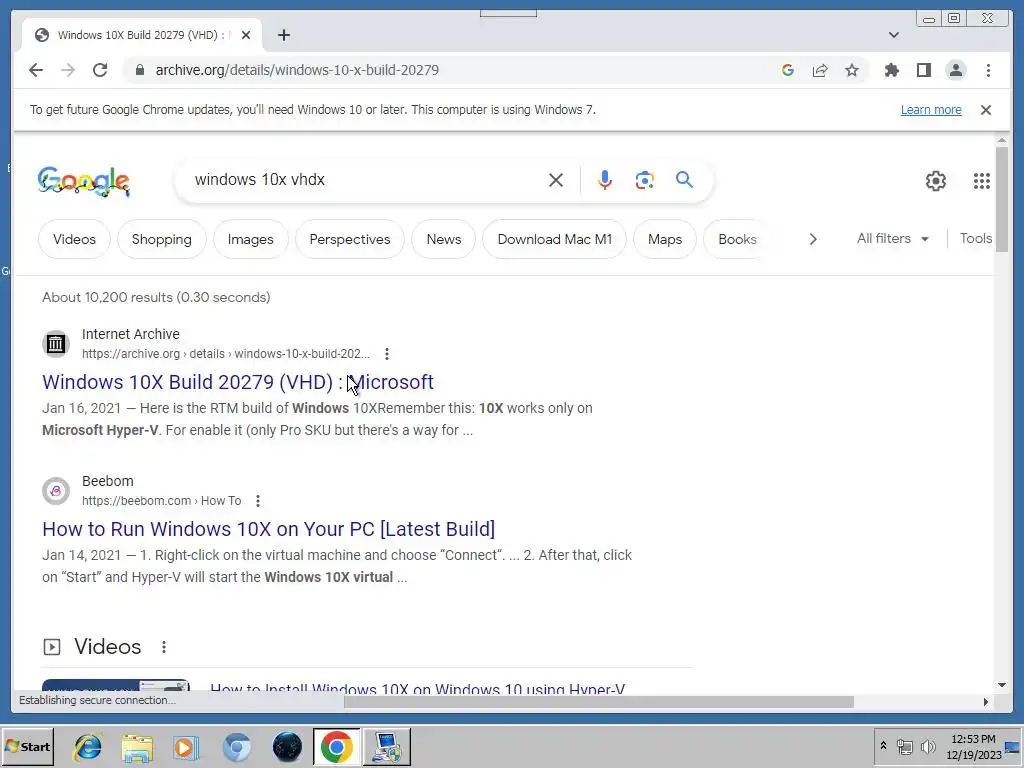The image size is (1024, 768).
Task: Click the taskbar clock showing 12:53 PM
Action: coord(973,747)
